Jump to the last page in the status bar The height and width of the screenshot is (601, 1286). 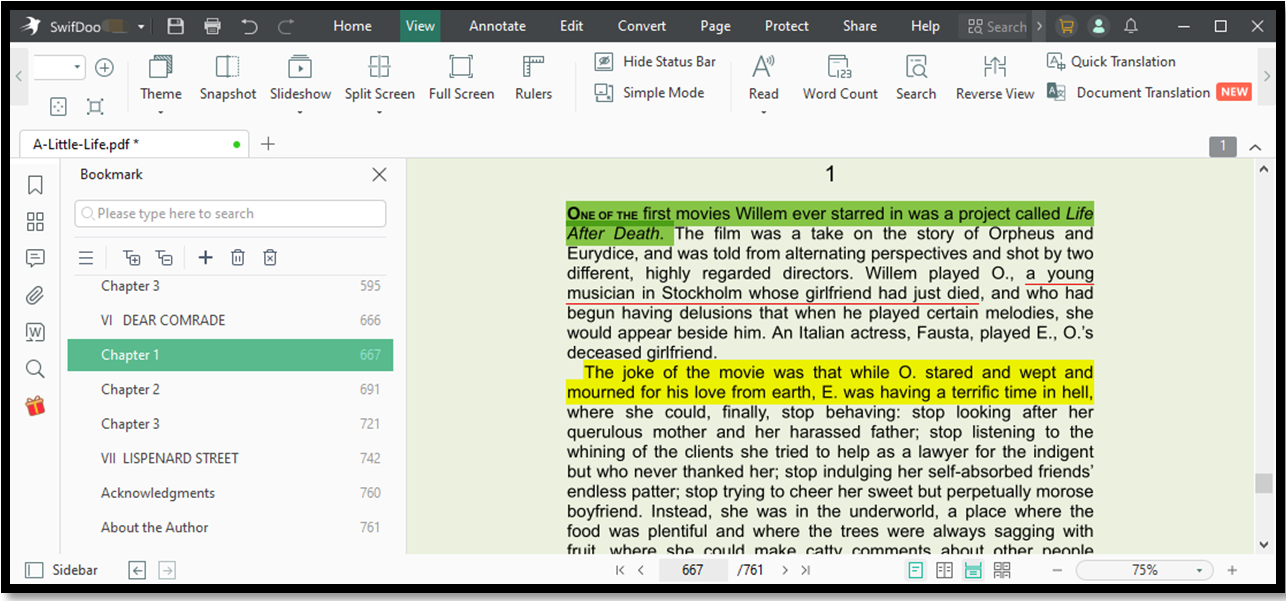pyautogui.click(x=805, y=570)
